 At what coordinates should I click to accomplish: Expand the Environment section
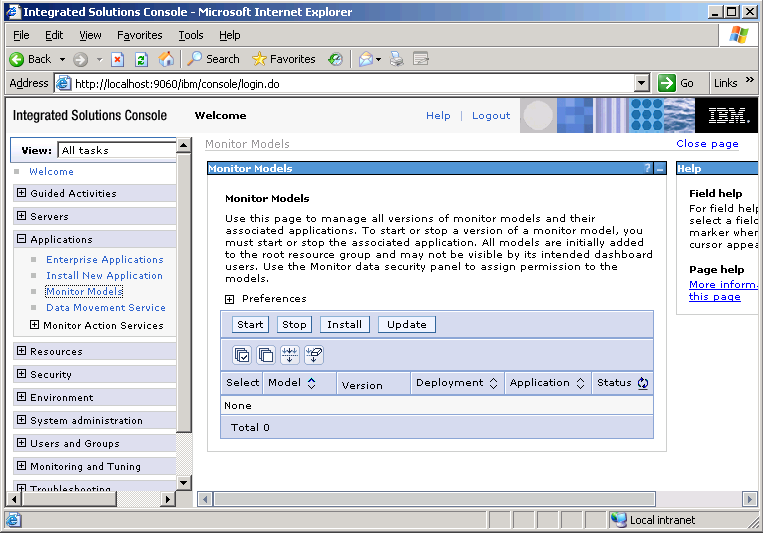click(x=21, y=397)
